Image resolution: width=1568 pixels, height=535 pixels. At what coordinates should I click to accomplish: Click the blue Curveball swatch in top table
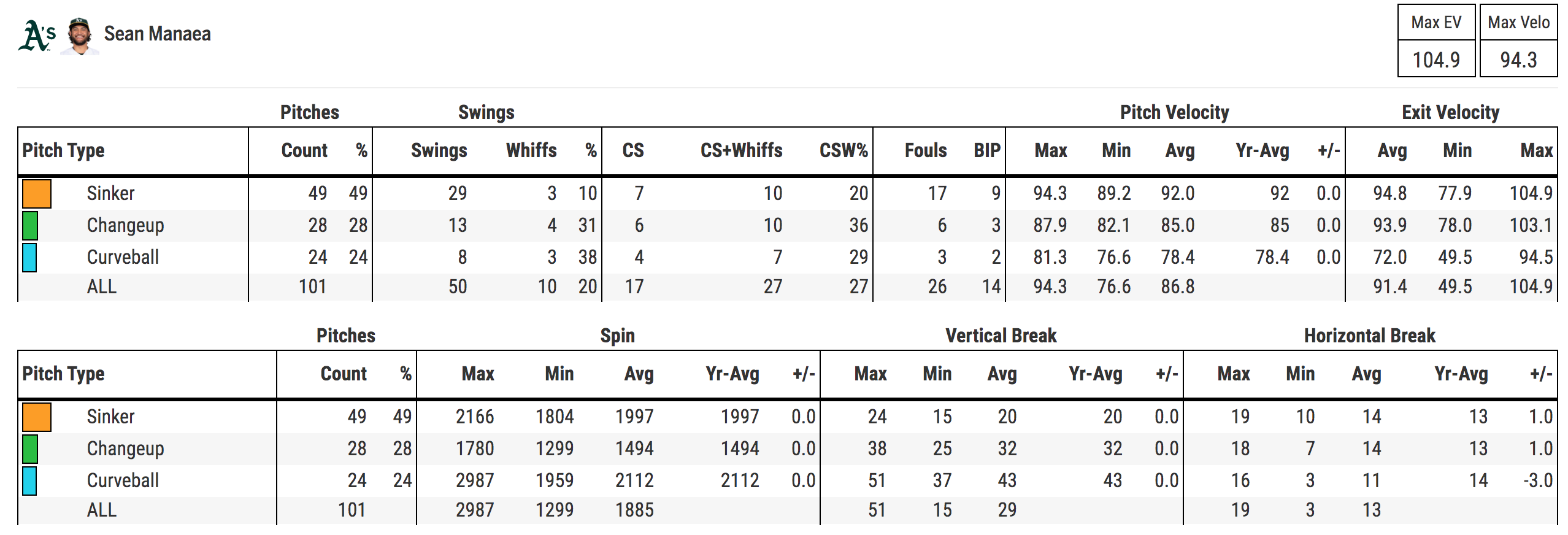click(x=29, y=257)
